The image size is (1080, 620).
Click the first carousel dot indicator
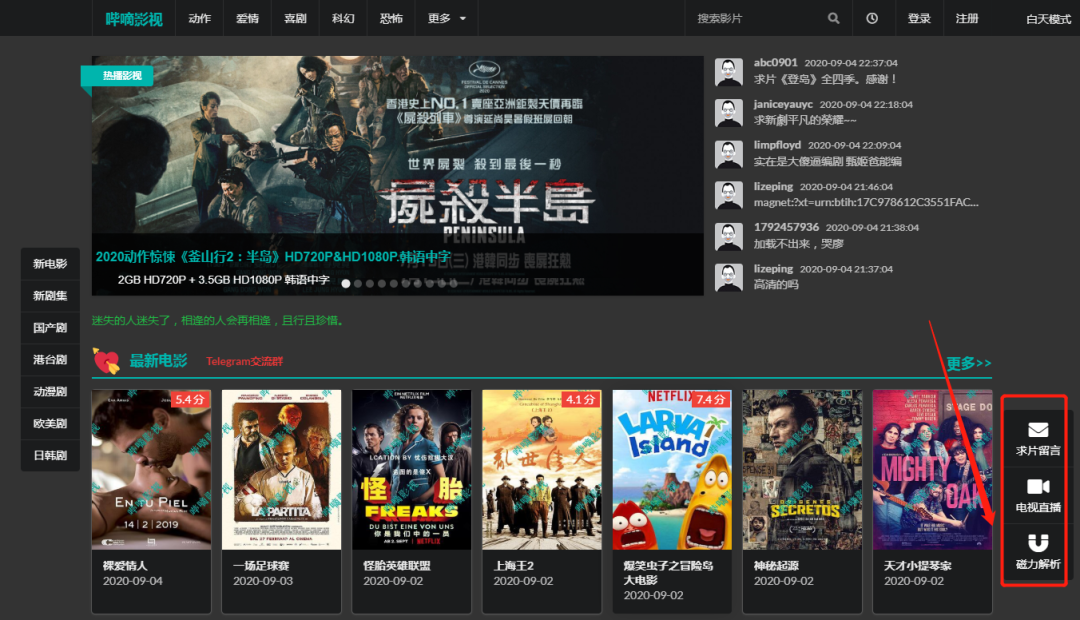346,283
